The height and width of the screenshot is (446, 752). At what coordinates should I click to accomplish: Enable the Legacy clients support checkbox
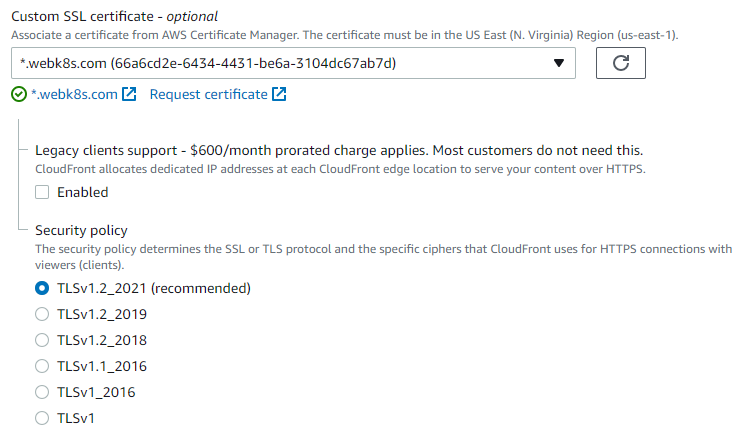coord(42,192)
